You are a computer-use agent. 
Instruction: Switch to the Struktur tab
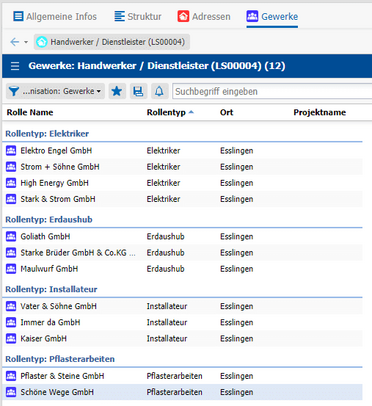tap(138, 16)
